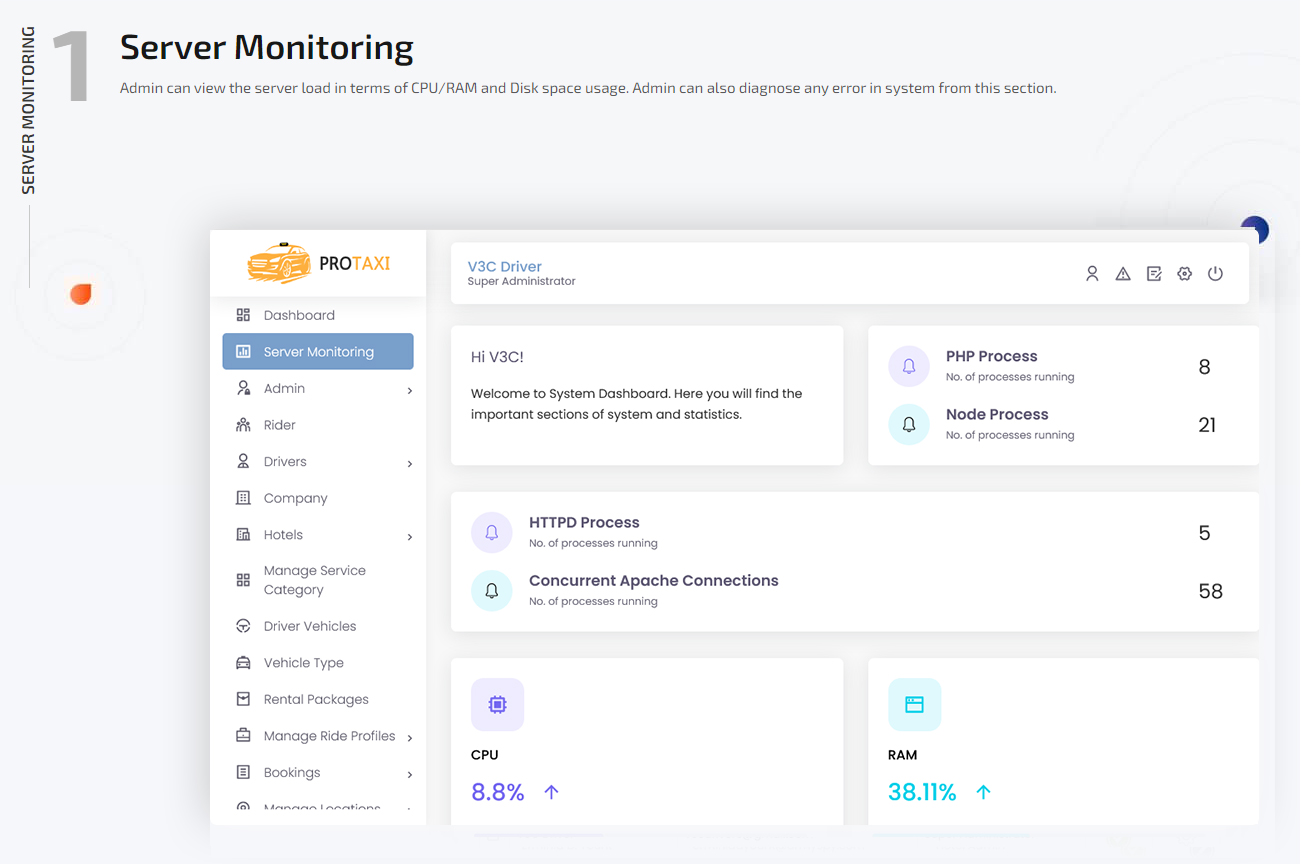
Task: Click the Vehicle Type car icon
Action: pyautogui.click(x=243, y=663)
